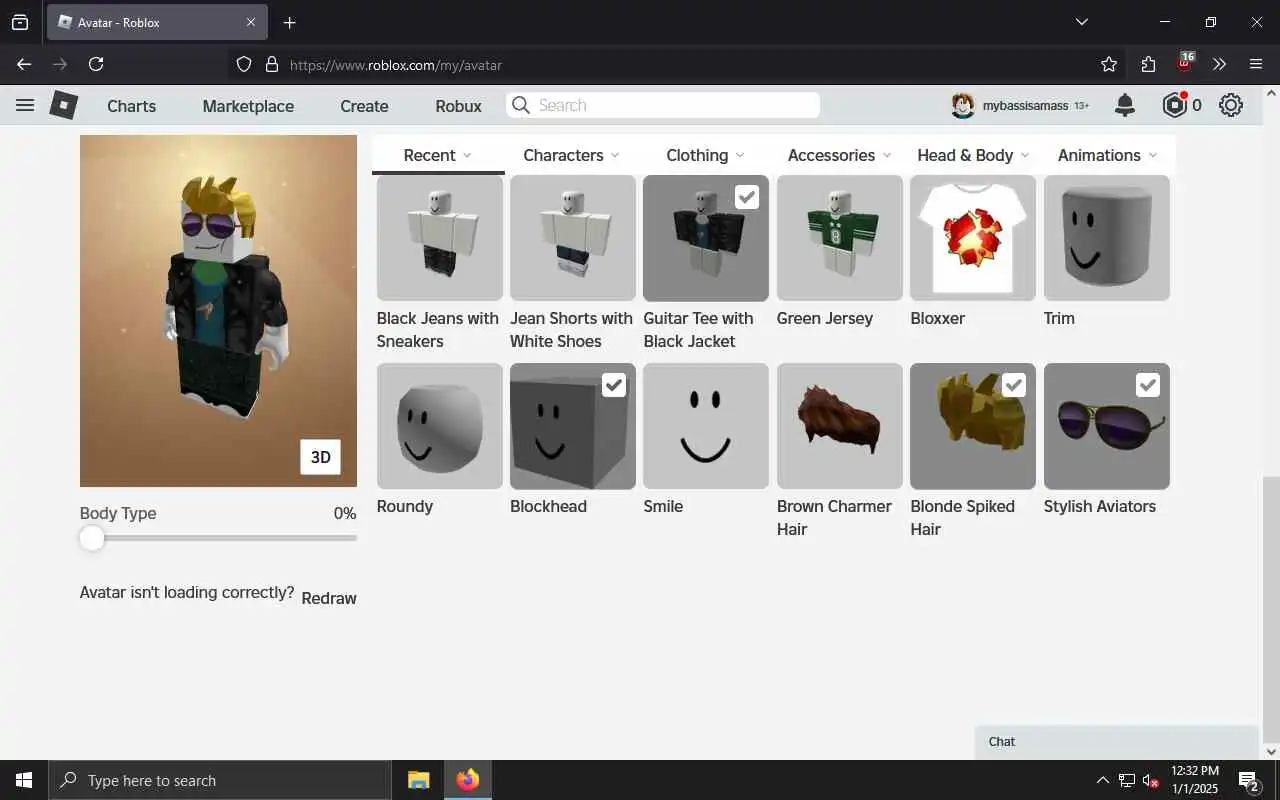Viewport: 1280px width, 800px height.
Task: Open the notifications bell
Action: click(1125, 105)
